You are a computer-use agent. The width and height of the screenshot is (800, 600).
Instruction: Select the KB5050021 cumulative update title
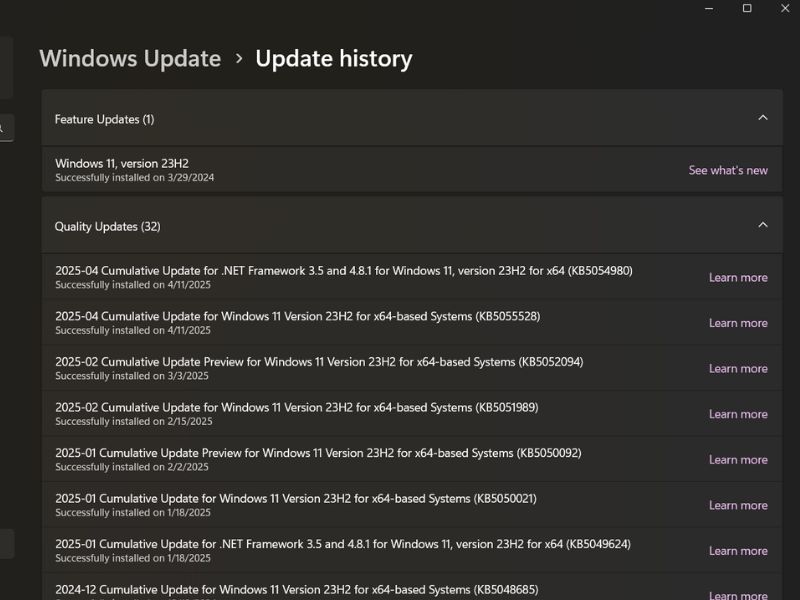click(296, 498)
